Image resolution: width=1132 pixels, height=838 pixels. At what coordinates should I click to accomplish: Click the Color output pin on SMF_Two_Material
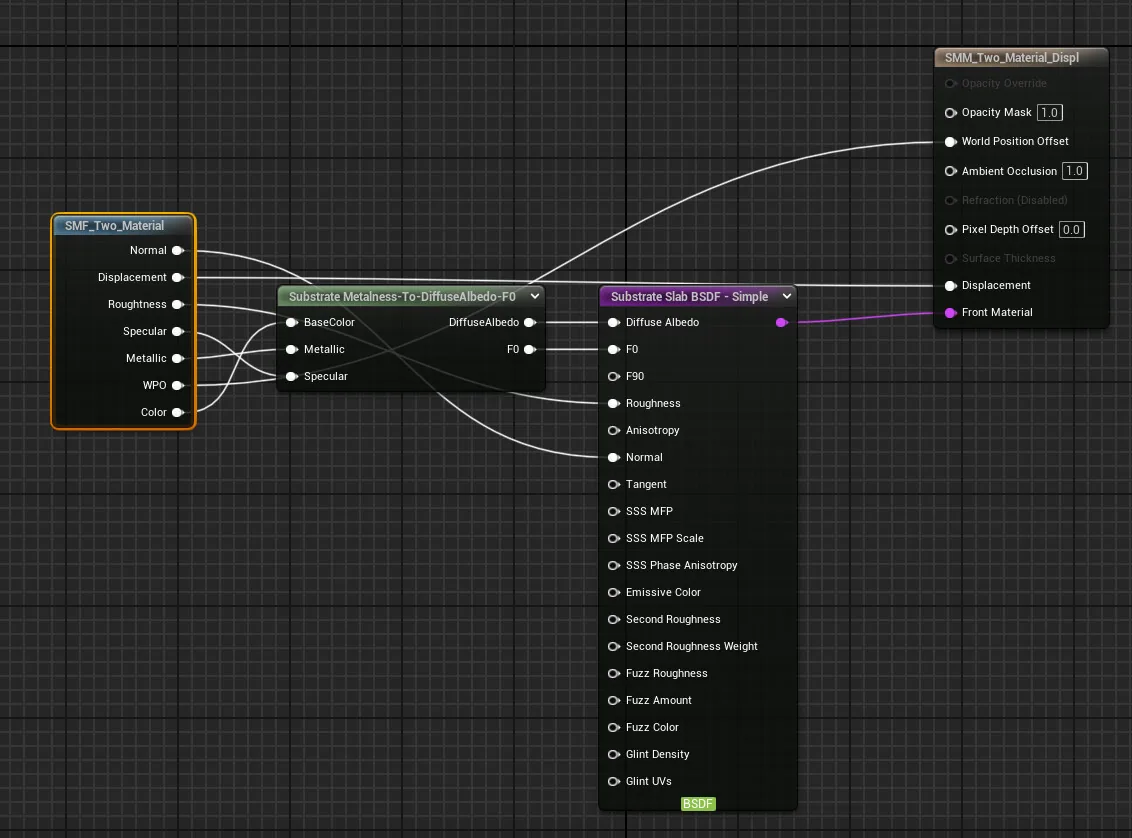(178, 412)
